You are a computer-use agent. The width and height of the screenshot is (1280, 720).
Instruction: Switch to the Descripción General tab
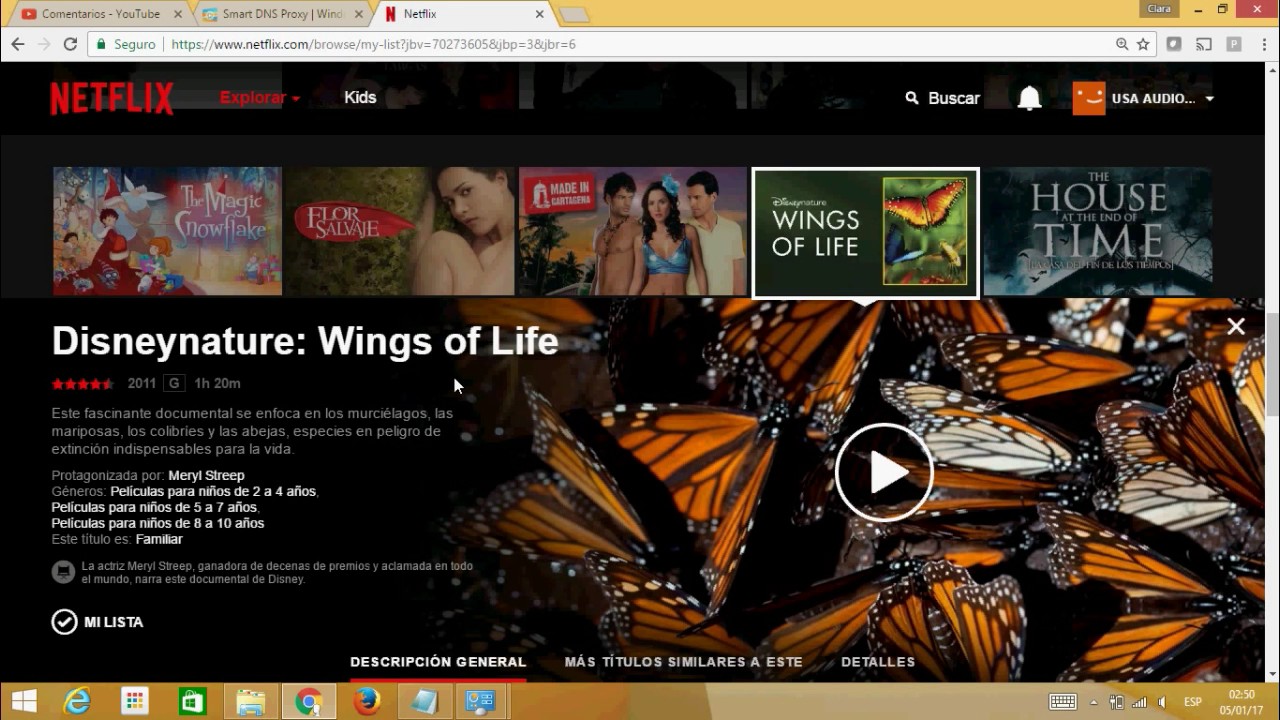438,662
